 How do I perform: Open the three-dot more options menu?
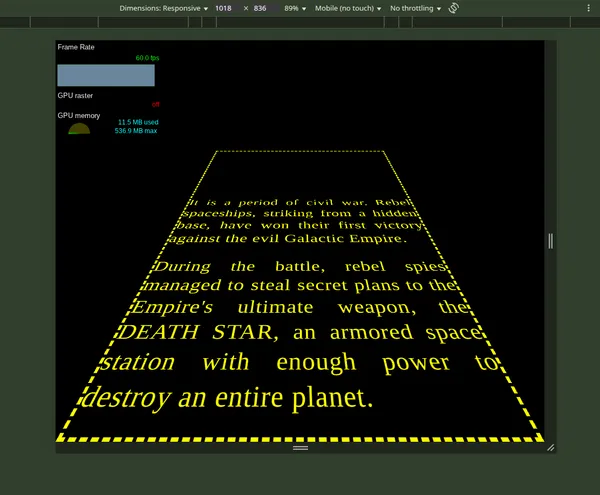[589, 8]
